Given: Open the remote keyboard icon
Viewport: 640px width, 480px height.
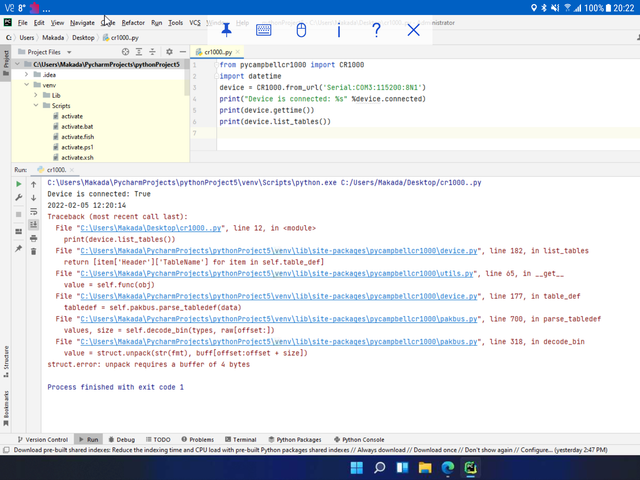Looking at the screenshot, I should click(264, 30).
